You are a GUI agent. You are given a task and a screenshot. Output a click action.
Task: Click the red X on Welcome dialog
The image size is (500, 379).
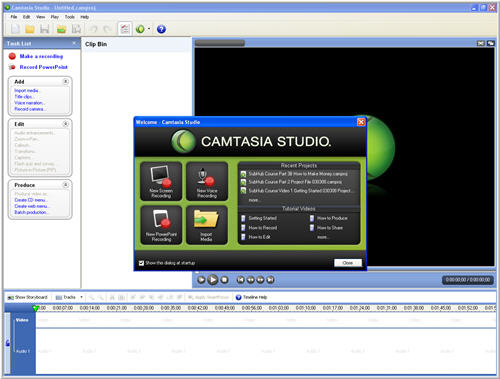click(x=361, y=122)
